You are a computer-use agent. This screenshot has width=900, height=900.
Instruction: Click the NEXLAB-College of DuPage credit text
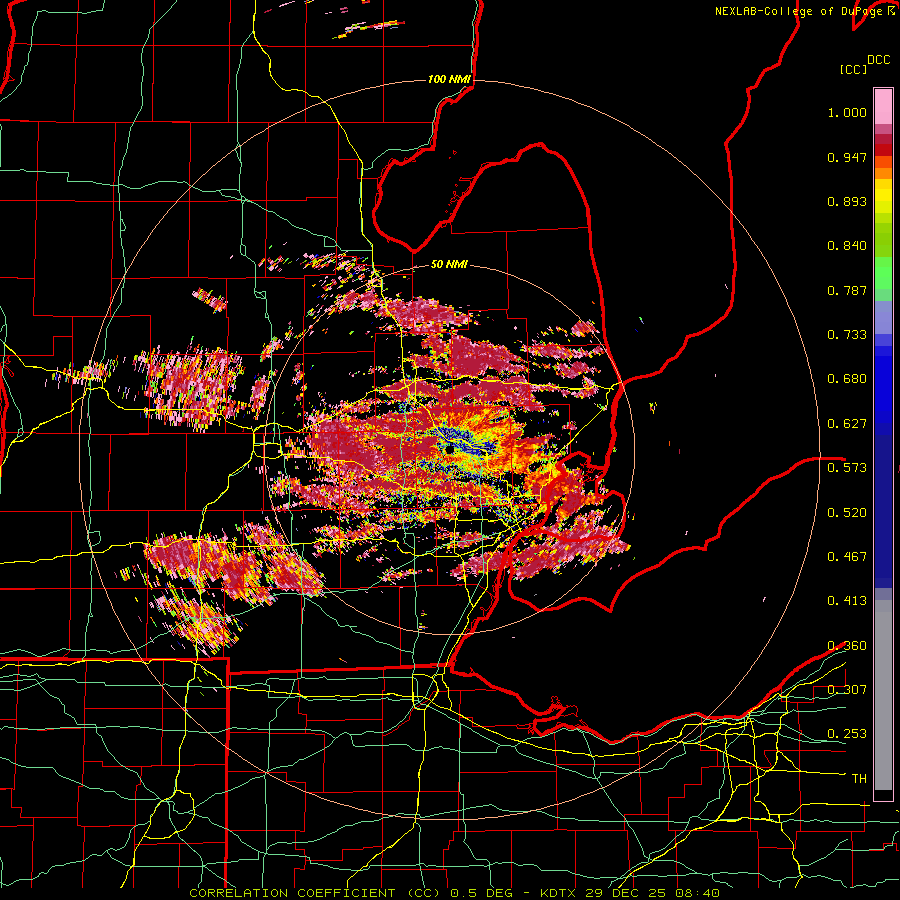click(800, 11)
